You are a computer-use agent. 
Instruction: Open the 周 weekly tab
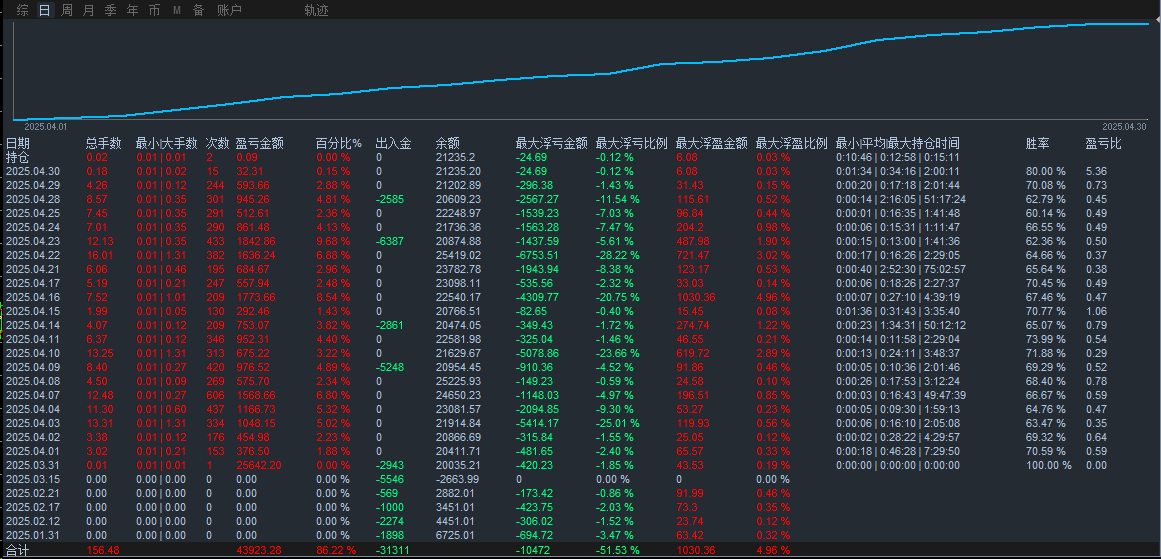[67, 10]
